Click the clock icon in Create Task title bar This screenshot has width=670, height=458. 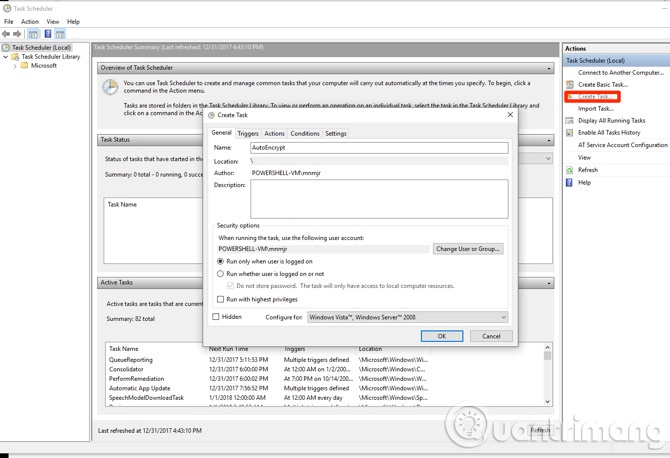coord(212,115)
